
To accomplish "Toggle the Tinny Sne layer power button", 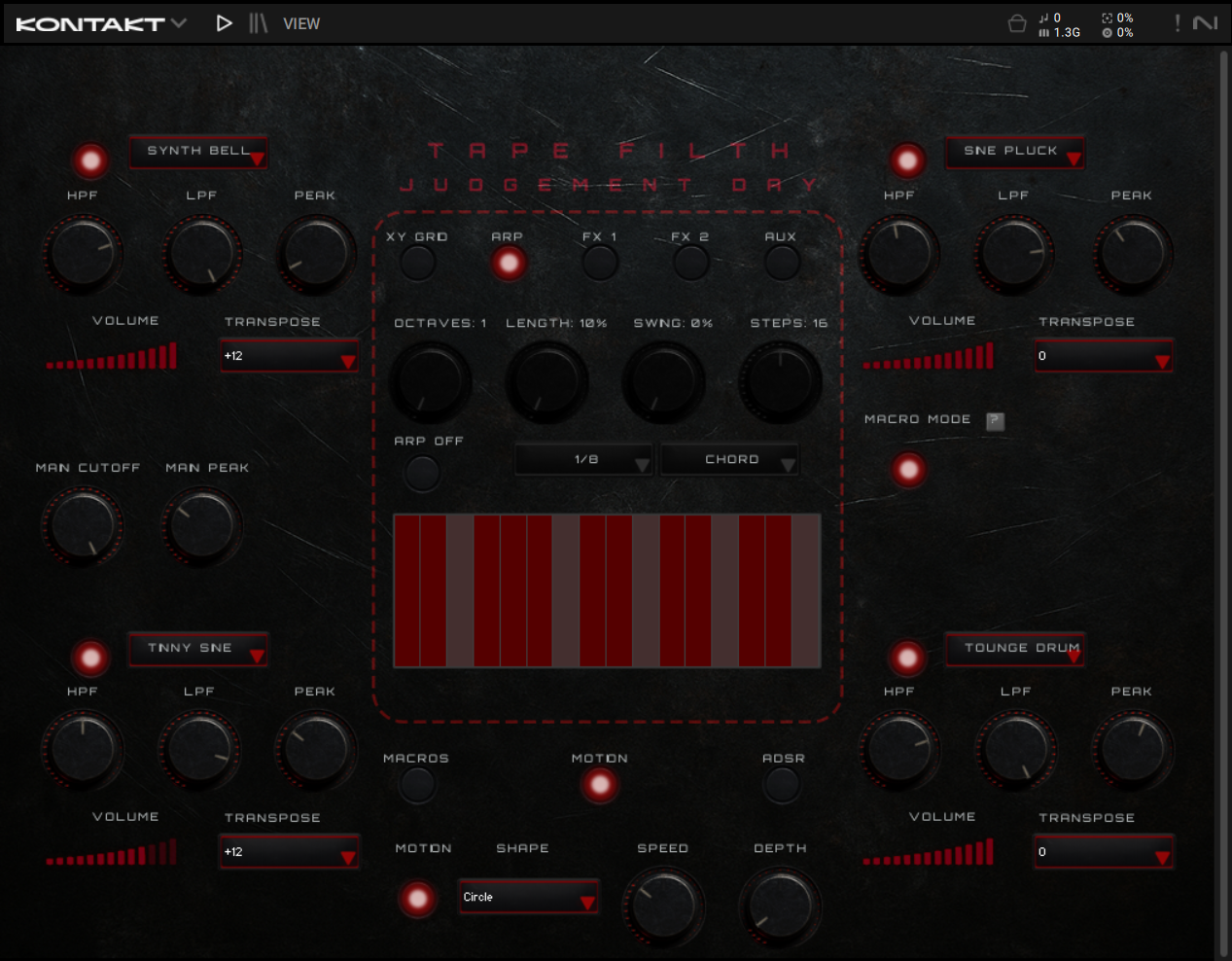I will (90, 658).
